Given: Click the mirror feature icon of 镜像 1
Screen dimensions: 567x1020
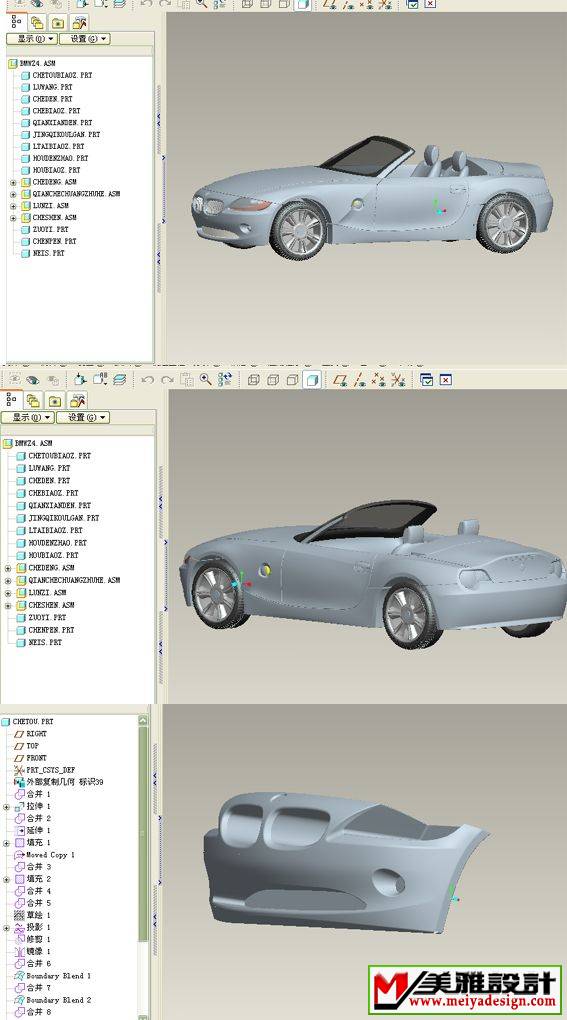Looking at the screenshot, I should click(19, 951).
